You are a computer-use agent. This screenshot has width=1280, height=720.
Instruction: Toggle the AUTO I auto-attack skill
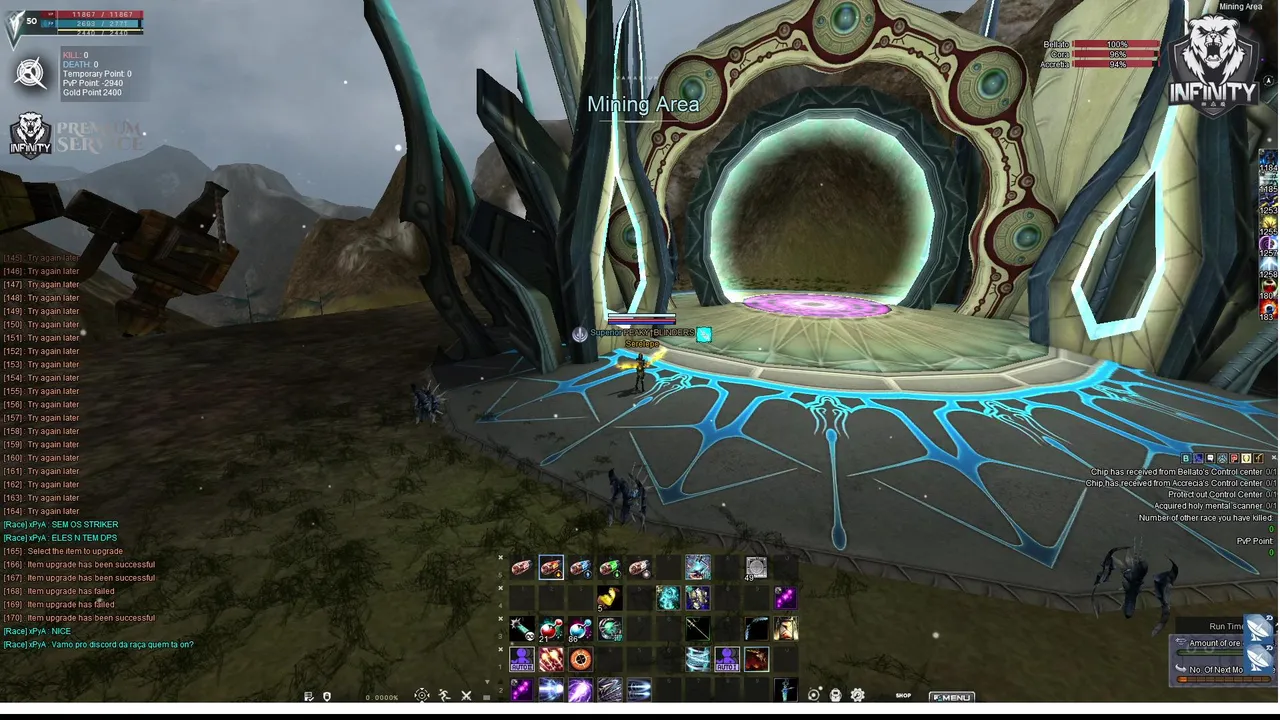click(727, 659)
